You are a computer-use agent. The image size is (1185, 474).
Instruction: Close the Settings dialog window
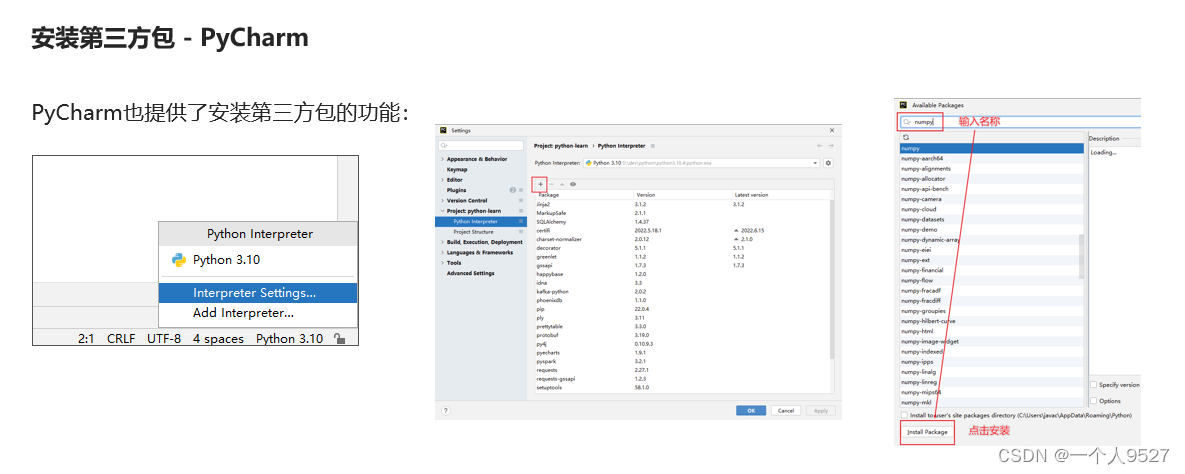pos(832,130)
